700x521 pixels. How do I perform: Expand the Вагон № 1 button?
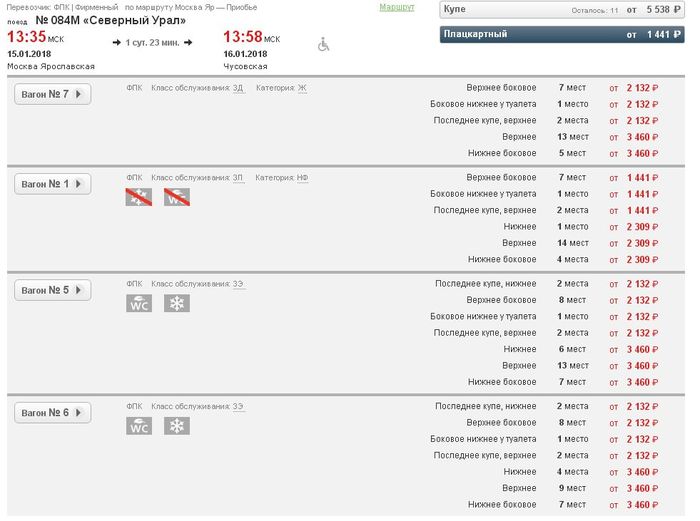click(x=52, y=184)
